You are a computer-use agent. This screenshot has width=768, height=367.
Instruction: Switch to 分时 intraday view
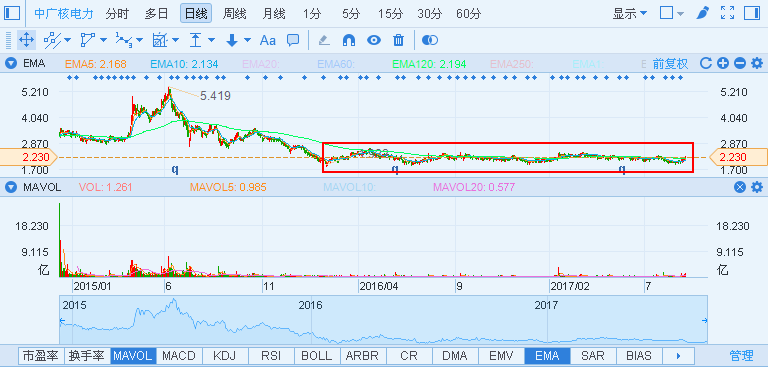[x=117, y=14]
